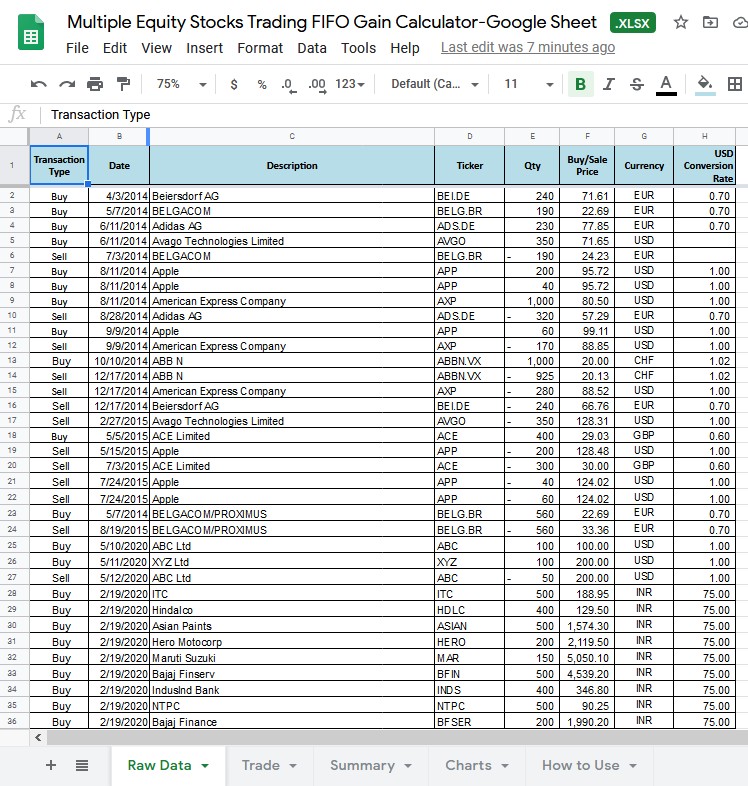Select column C header
The width and height of the screenshot is (748, 786).
coord(292,136)
